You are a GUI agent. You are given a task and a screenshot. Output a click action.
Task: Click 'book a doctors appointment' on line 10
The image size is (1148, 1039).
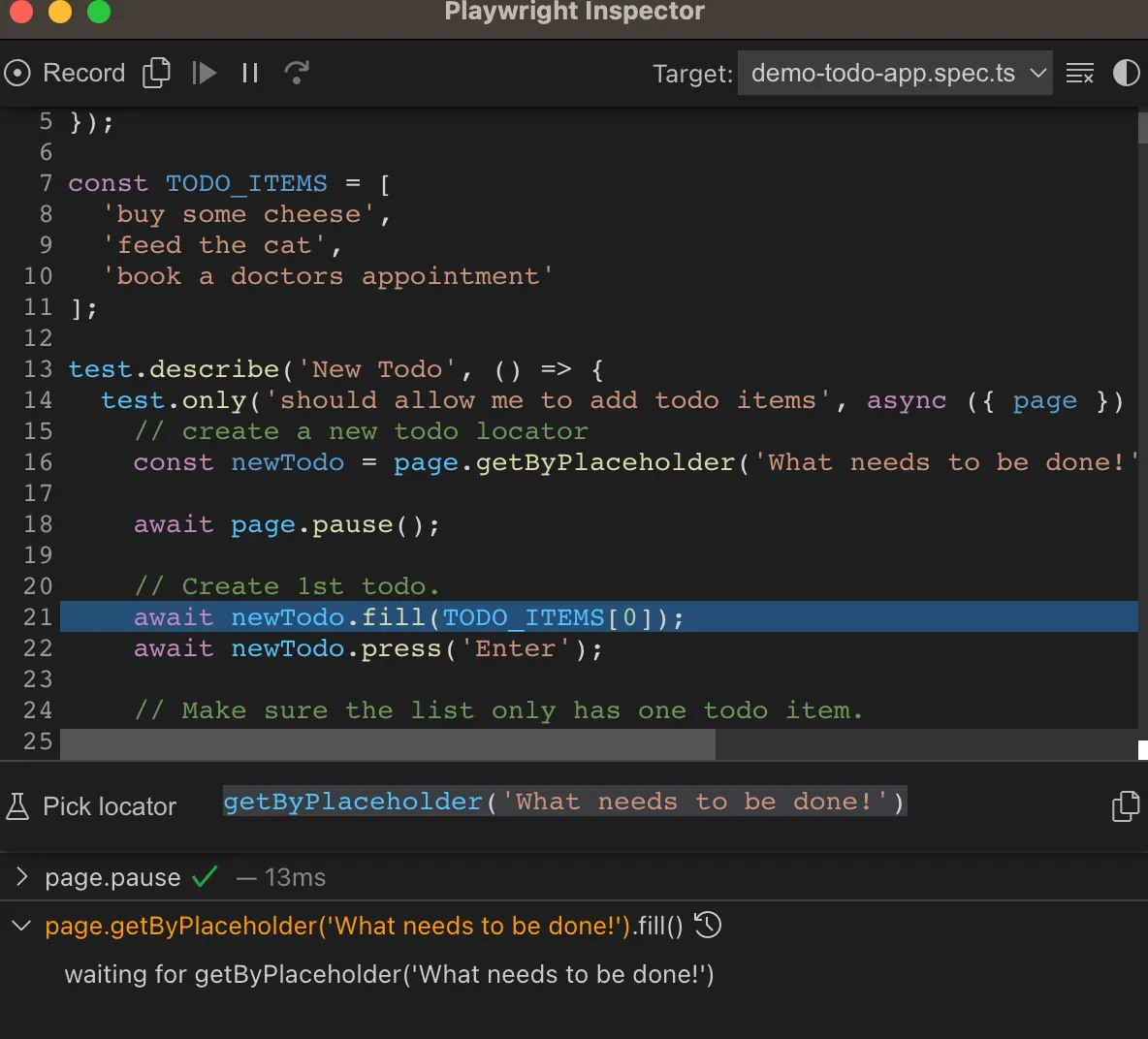(x=328, y=276)
